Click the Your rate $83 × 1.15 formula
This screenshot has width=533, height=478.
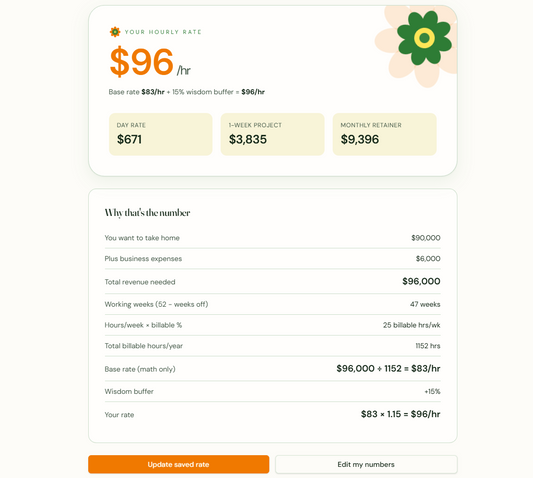click(x=400, y=414)
